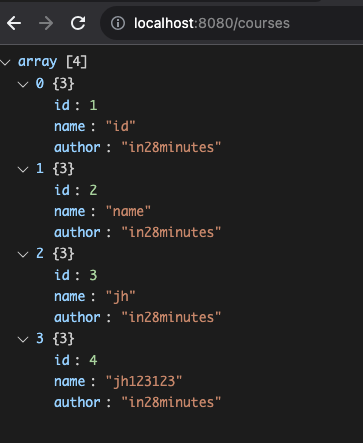Click the index label 2
Screen dimensions: 363x443
point(40,254)
